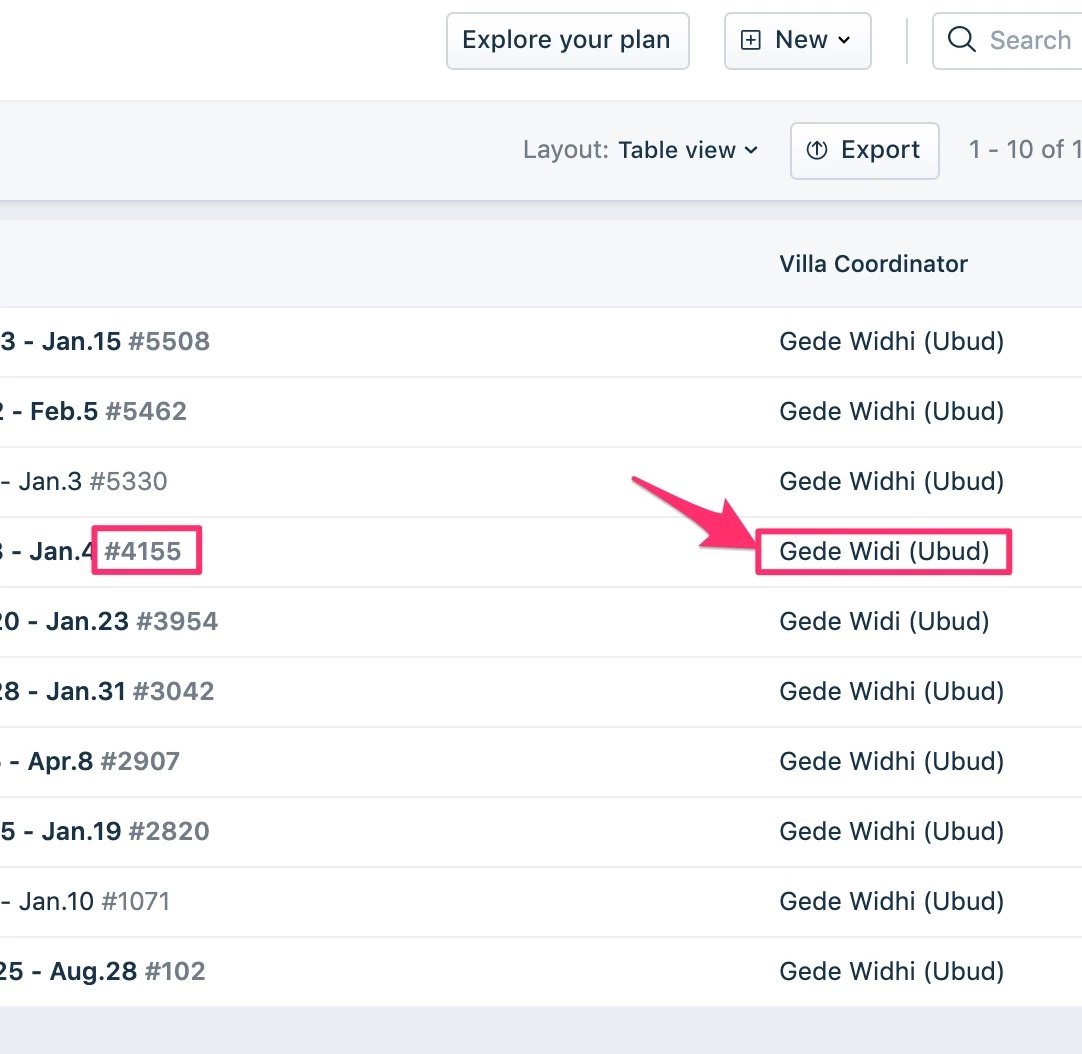Click the search magnifier icon
1082x1054 pixels.
[x=961, y=39]
